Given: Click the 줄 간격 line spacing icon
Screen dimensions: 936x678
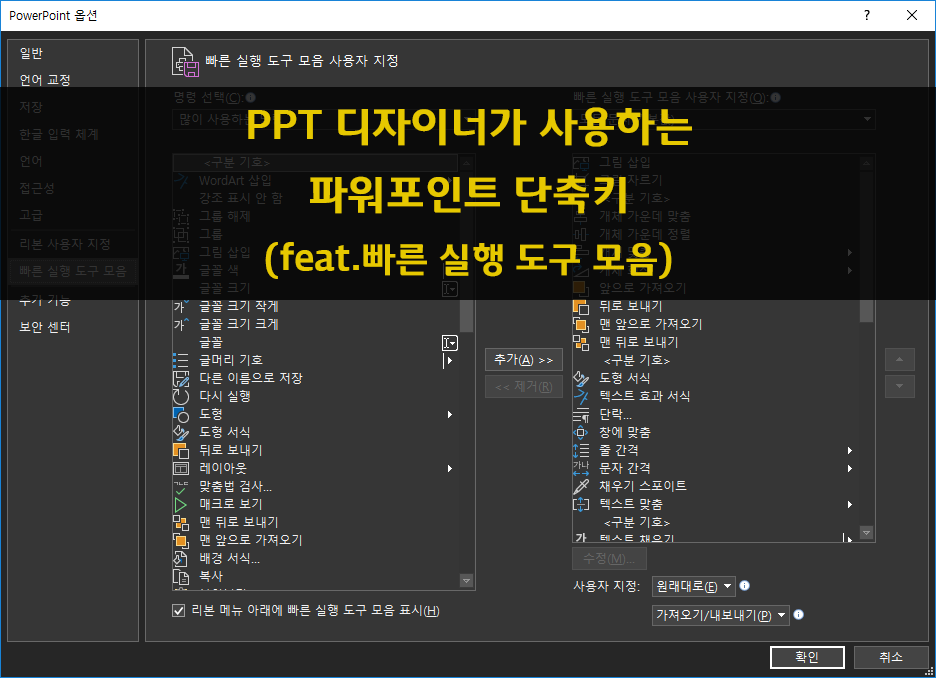Looking at the screenshot, I should (581, 450).
